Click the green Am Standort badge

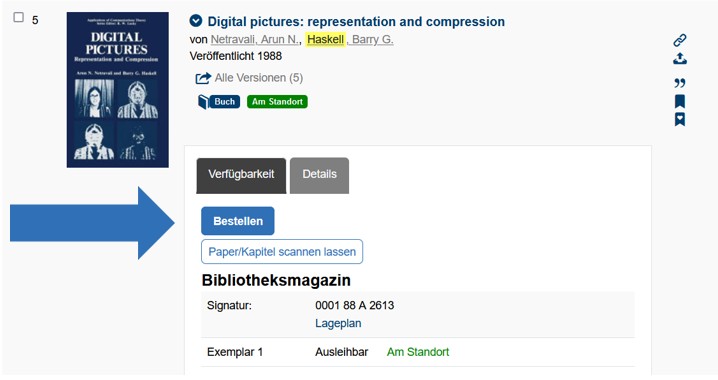coord(277,102)
